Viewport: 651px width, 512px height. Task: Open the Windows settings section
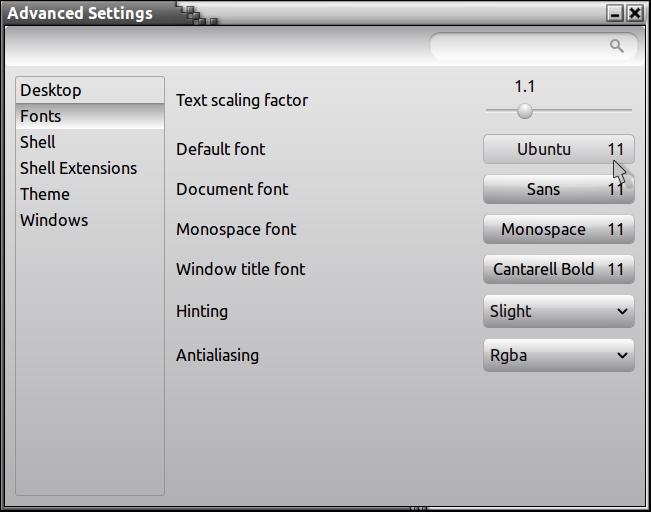(x=54, y=220)
